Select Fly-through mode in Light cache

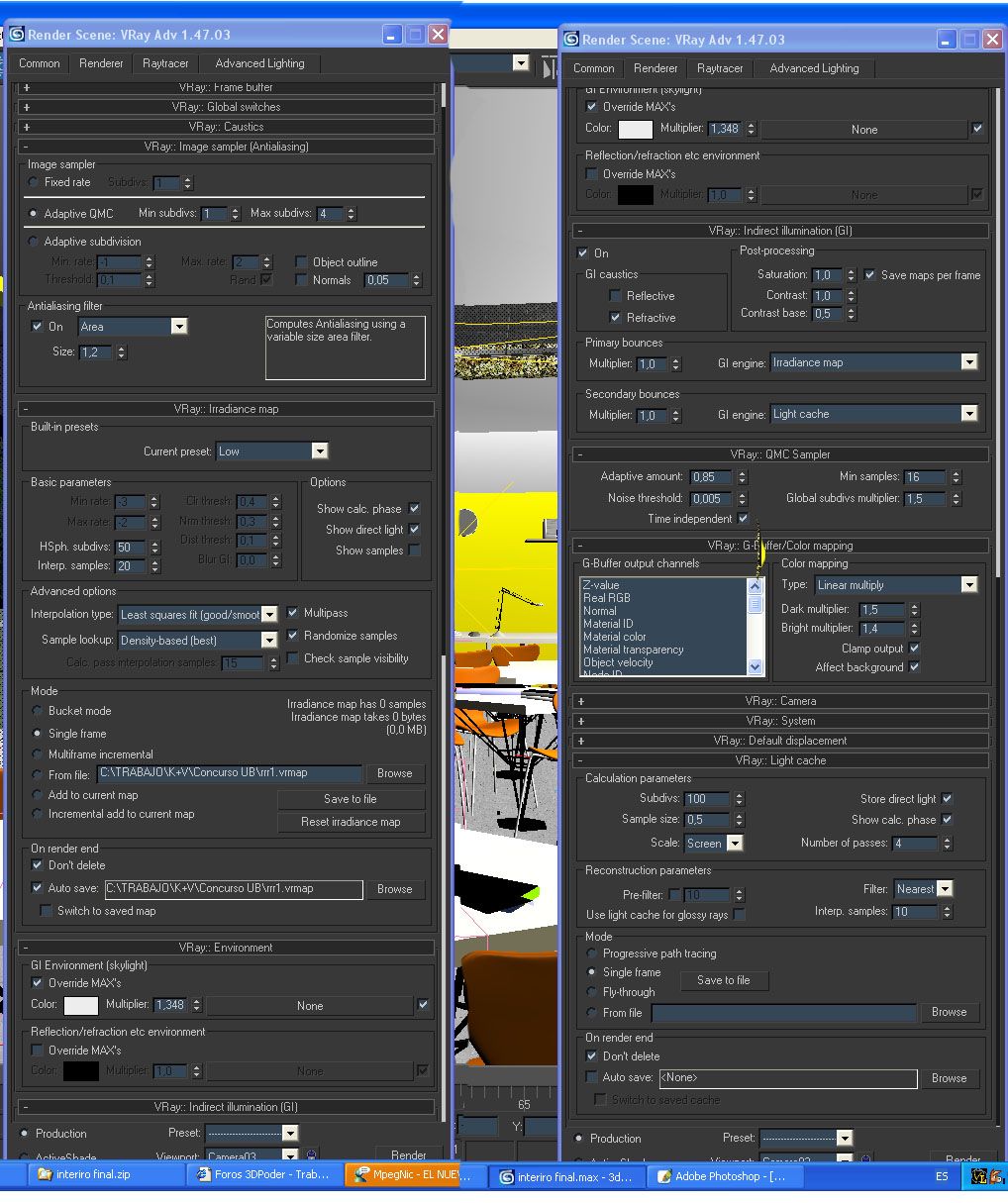[592, 992]
